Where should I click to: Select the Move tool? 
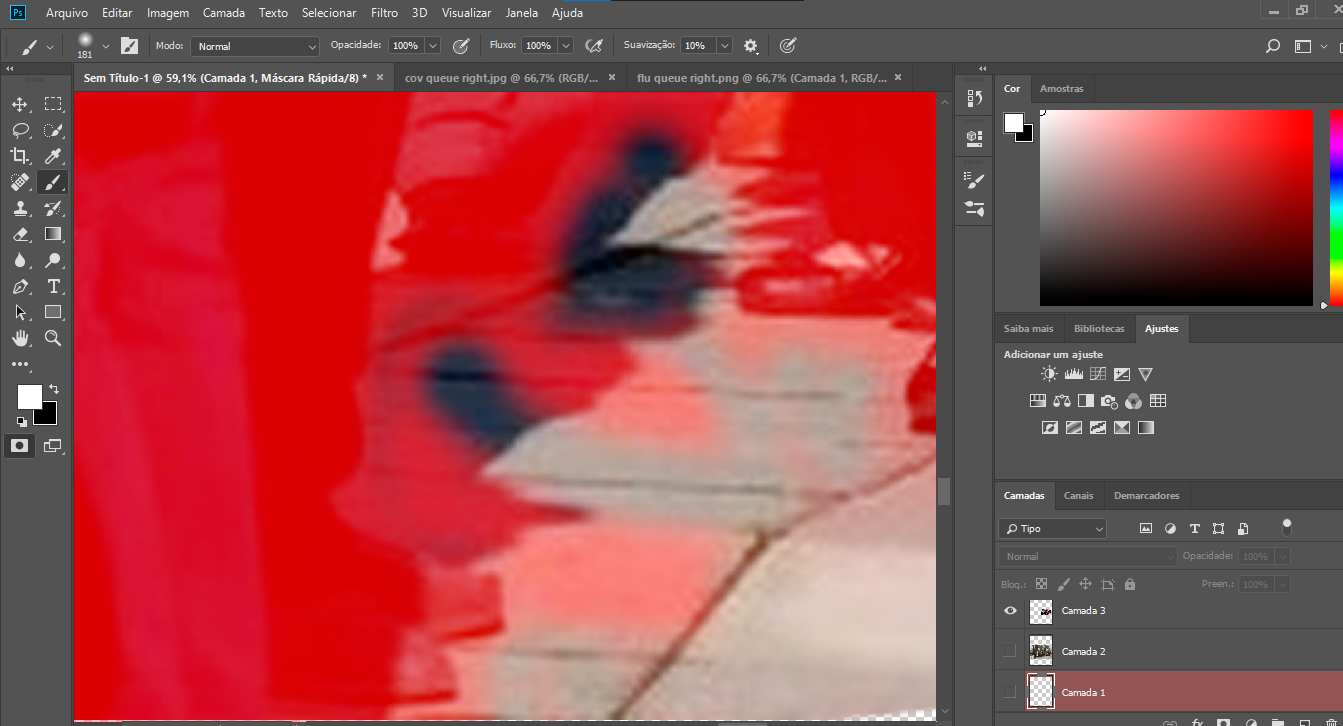[x=20, y=103]
